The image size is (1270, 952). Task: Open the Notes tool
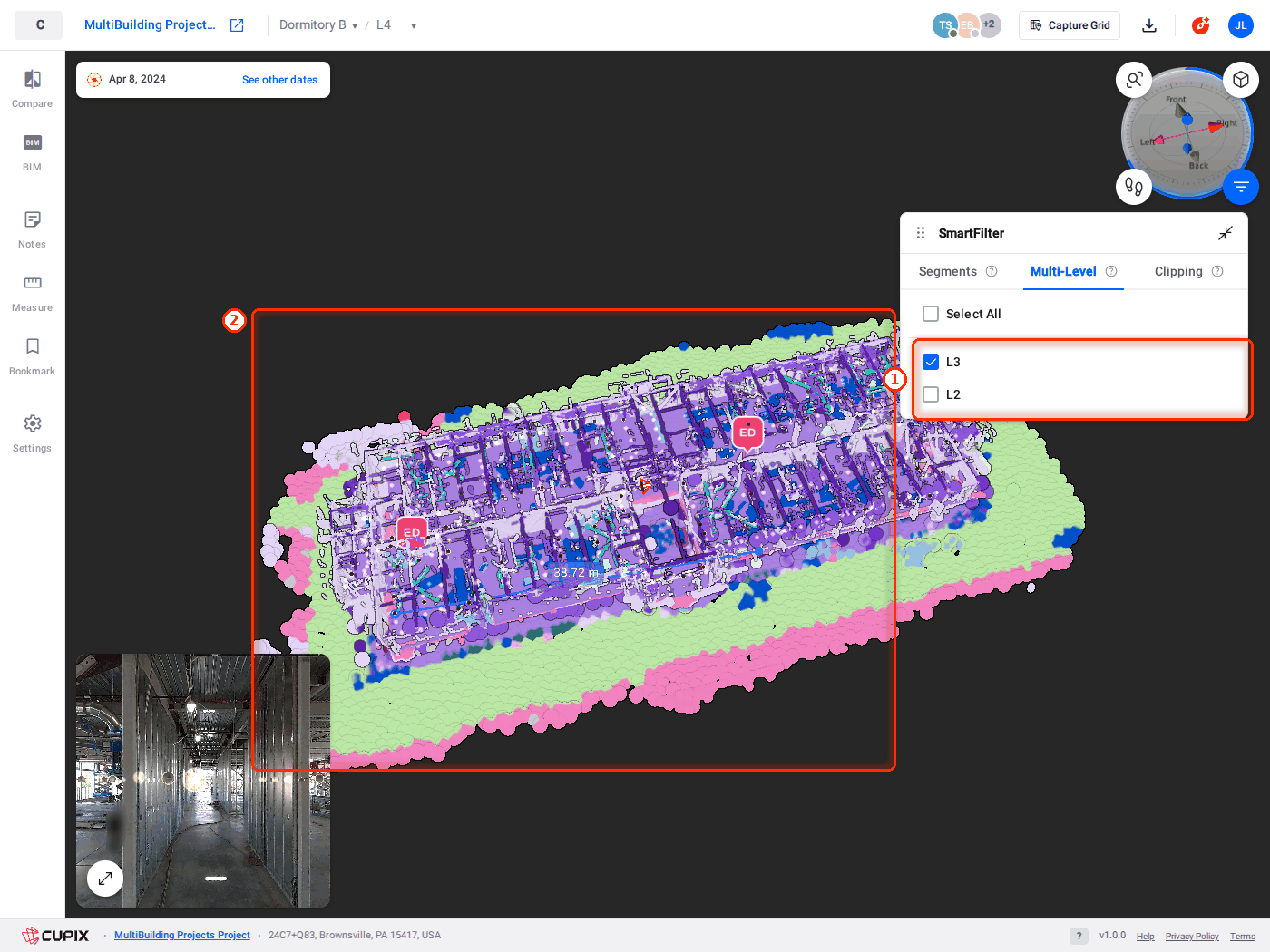point(33,229)
